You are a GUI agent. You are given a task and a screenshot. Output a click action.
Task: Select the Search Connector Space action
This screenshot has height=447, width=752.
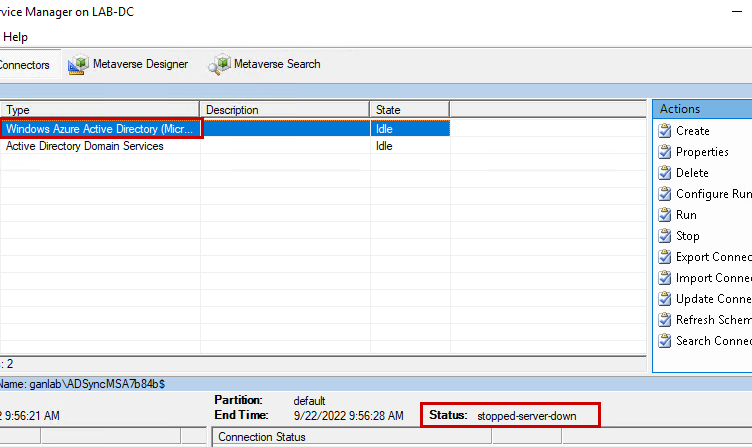click(712, 341)
